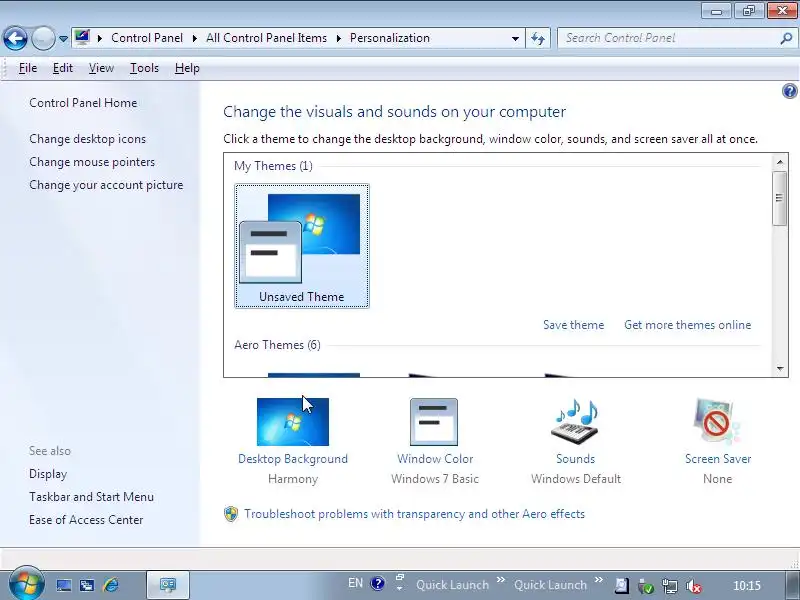Click the Sounds link text

[x=576, y=459]
